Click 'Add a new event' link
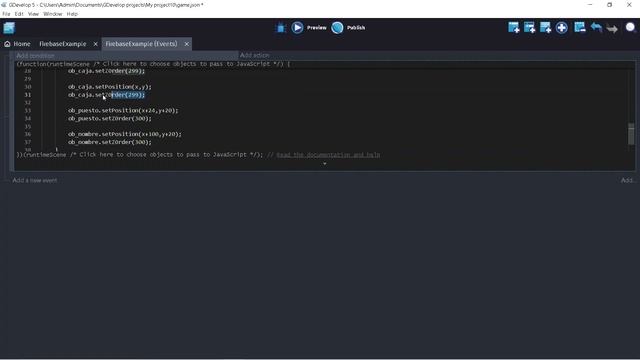 tap(35, 180)
